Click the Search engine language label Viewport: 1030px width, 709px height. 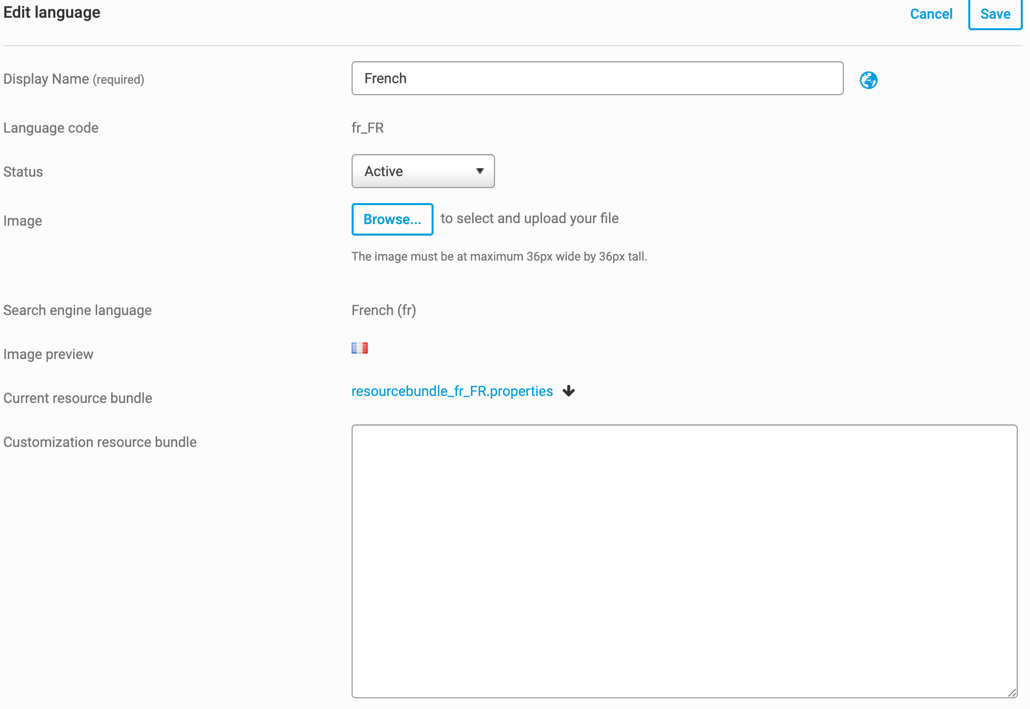coord(78,310)
